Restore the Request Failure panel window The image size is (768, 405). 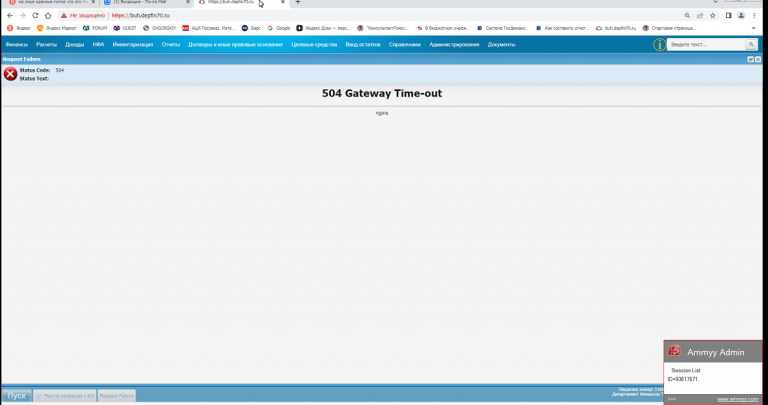(x=750, y=59)
